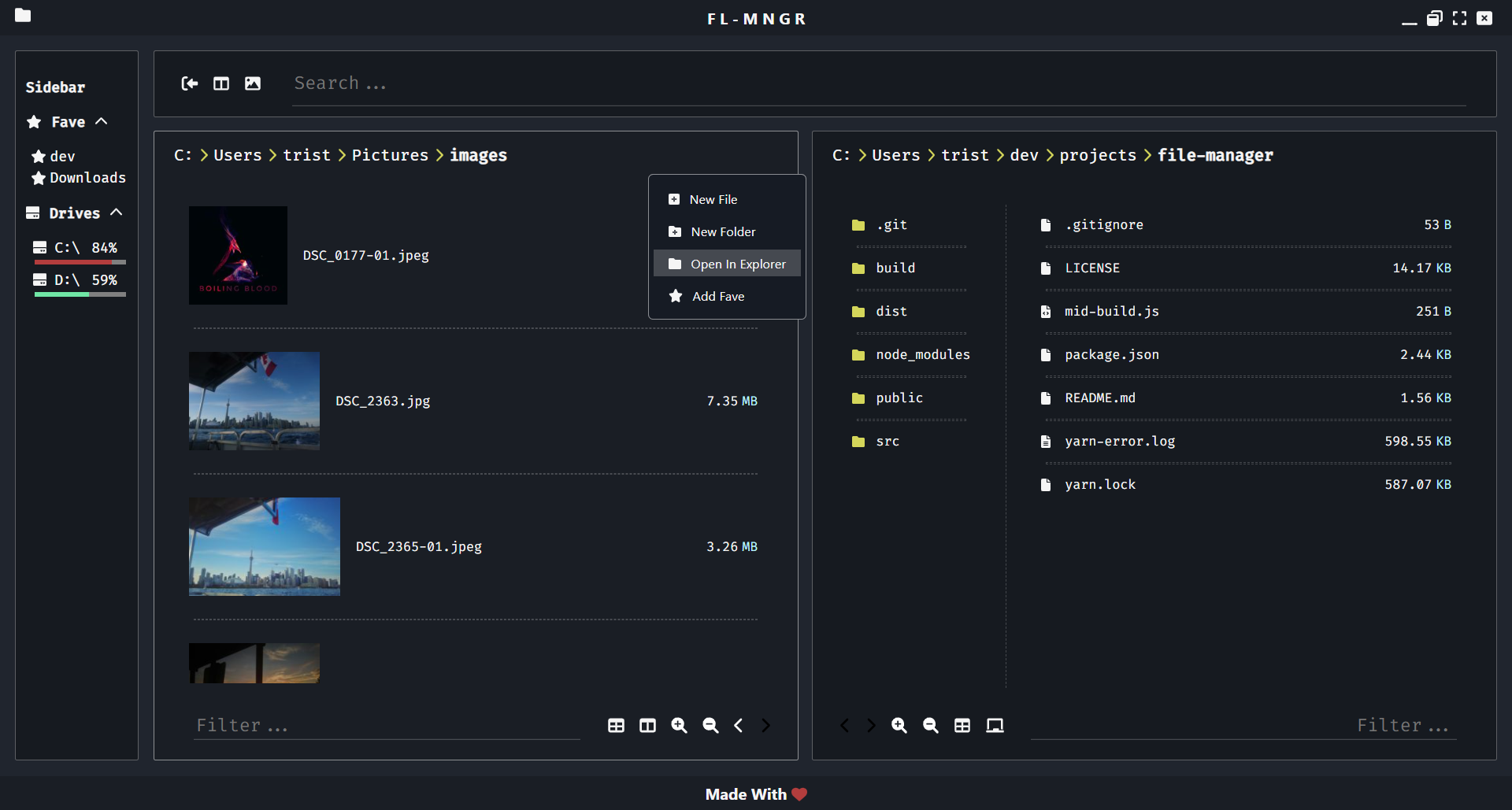Select DSC_0177-01.jpeg thumbnail
1512x810 pixels.
[x=238, y=255]
